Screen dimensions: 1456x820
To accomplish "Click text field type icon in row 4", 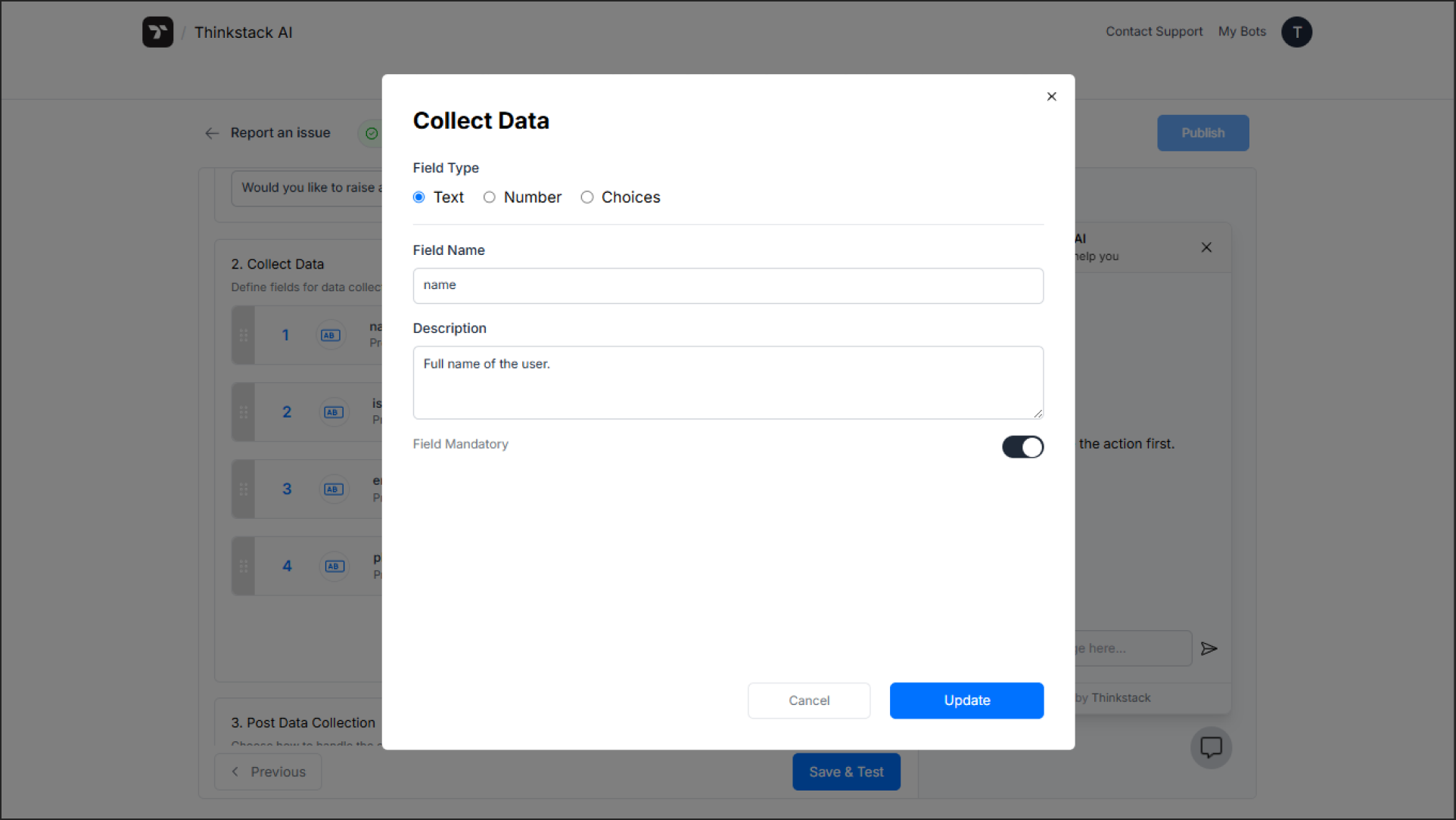I will click(x=333, y=566).
